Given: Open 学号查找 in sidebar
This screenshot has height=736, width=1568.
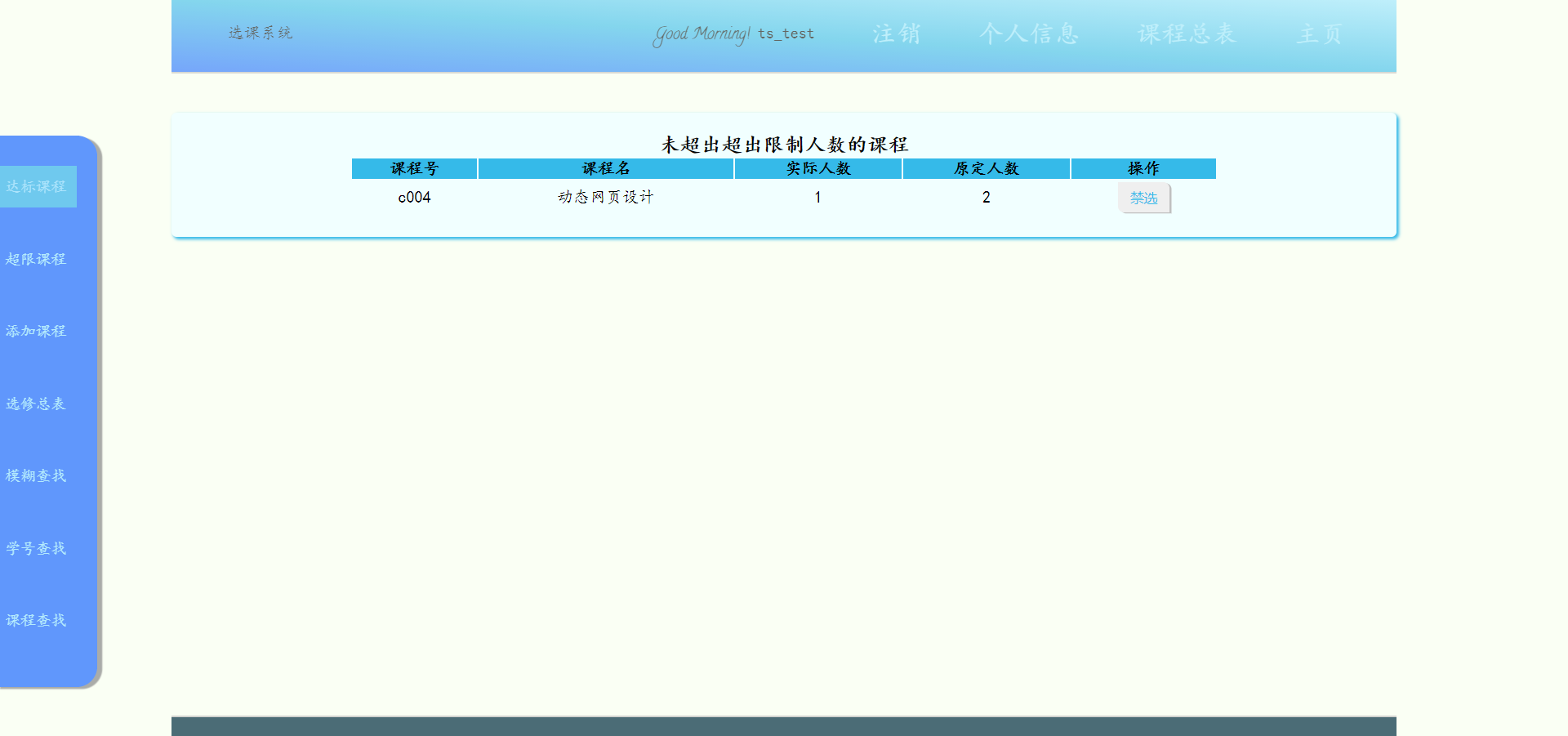Looking at the screenshot, I should coord(36,549).
